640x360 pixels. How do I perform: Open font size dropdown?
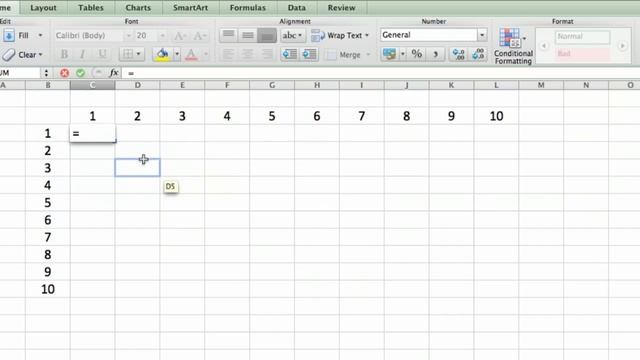162,36
